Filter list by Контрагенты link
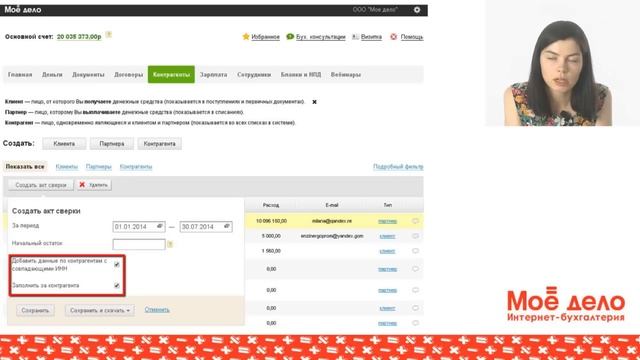640x360 pixels. [x=136, y=167]
